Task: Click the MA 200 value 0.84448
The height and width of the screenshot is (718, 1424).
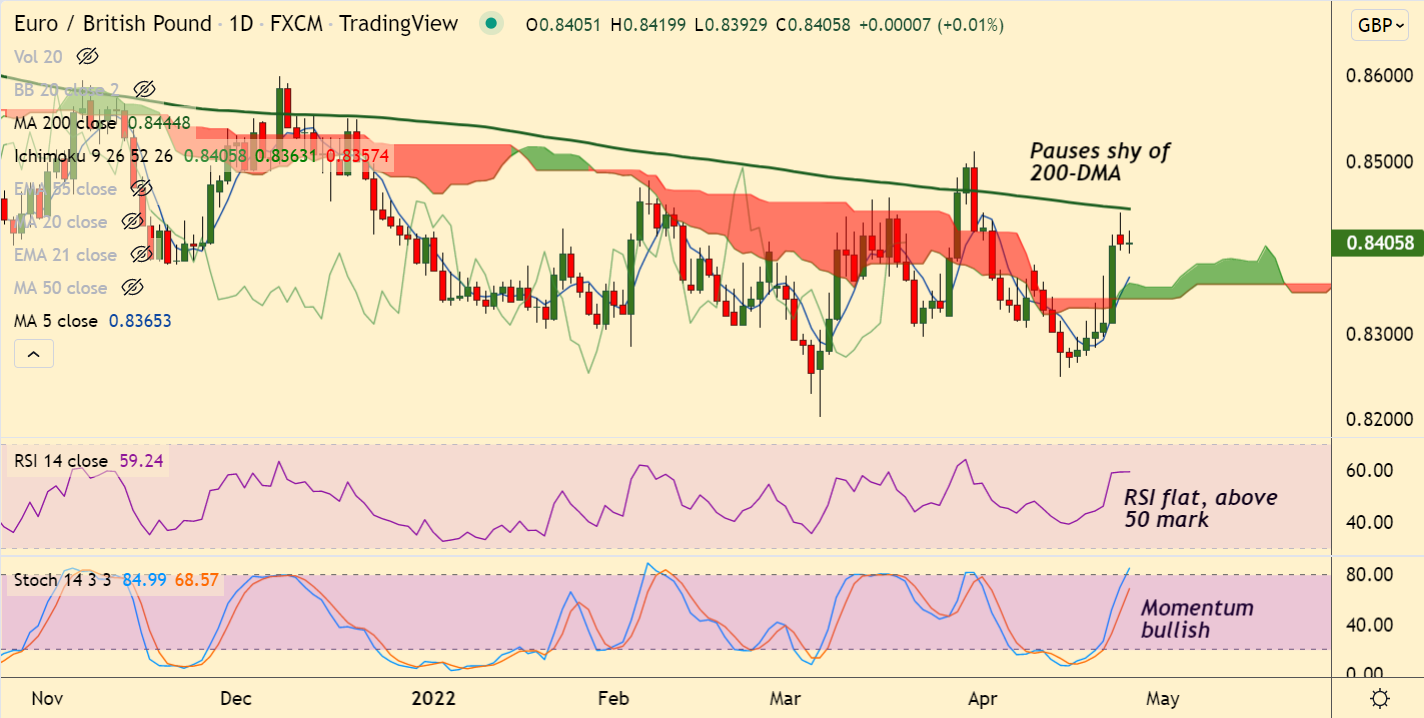Action: [157, 122]
